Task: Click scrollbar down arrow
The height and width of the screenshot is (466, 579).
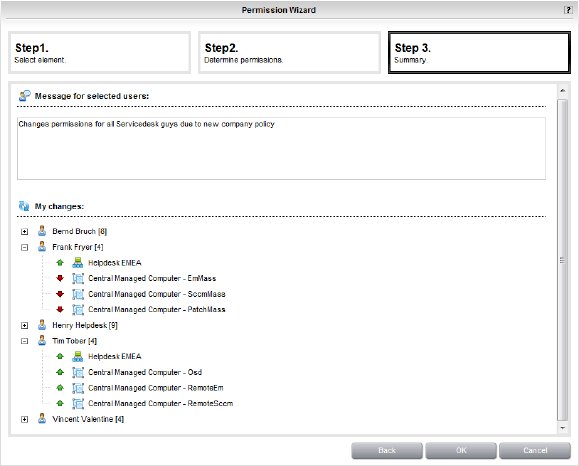Action: (562, 428)
